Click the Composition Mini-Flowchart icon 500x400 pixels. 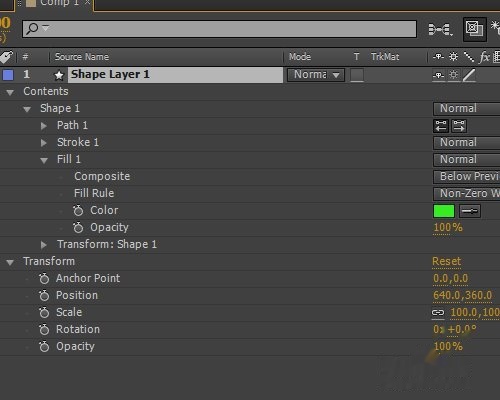[x=440, y=29]
